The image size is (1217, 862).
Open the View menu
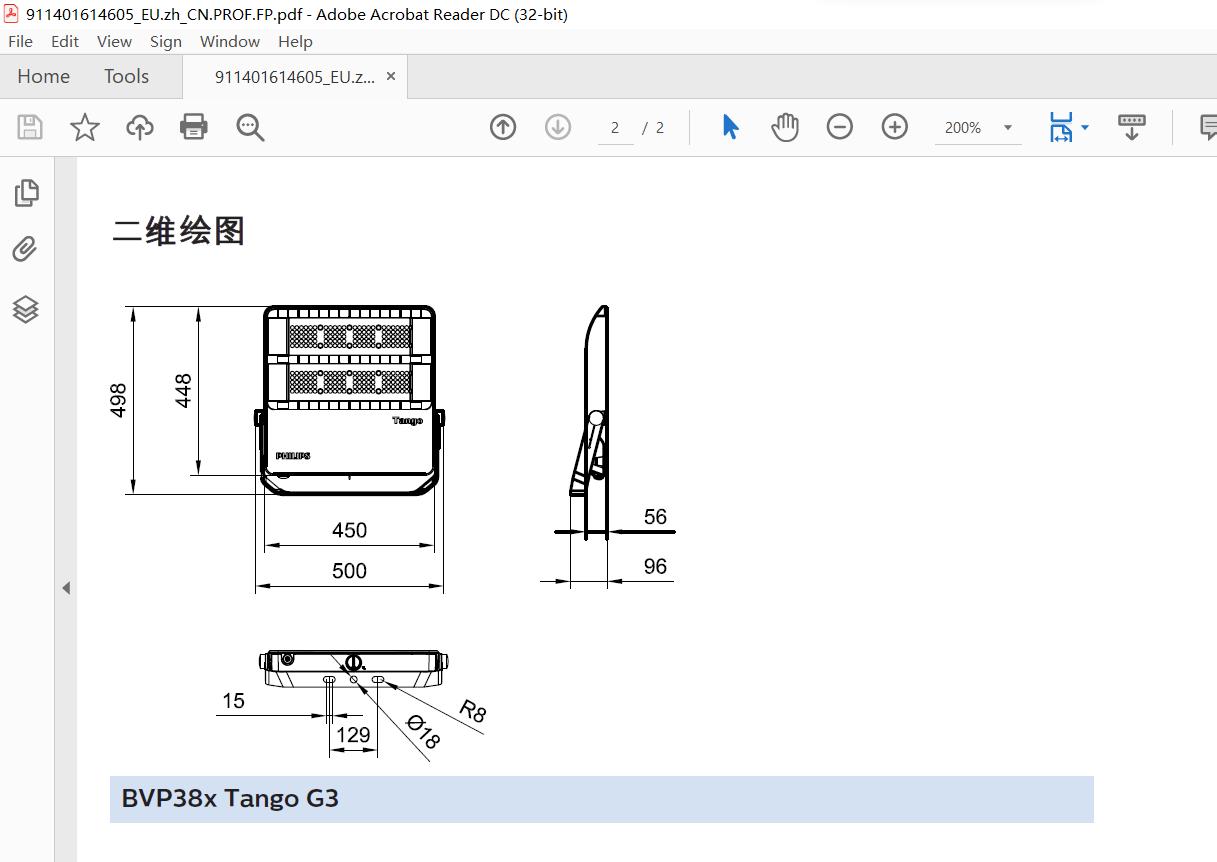tap(114, 41)
